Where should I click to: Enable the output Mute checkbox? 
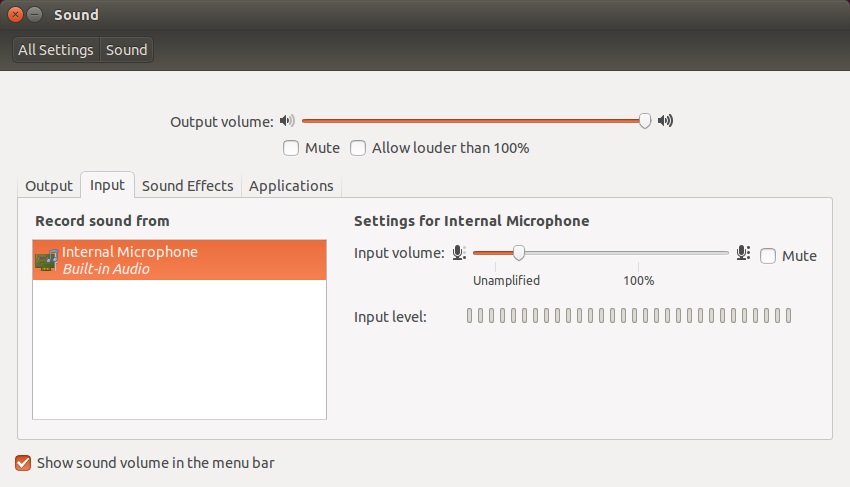point(291,148)
